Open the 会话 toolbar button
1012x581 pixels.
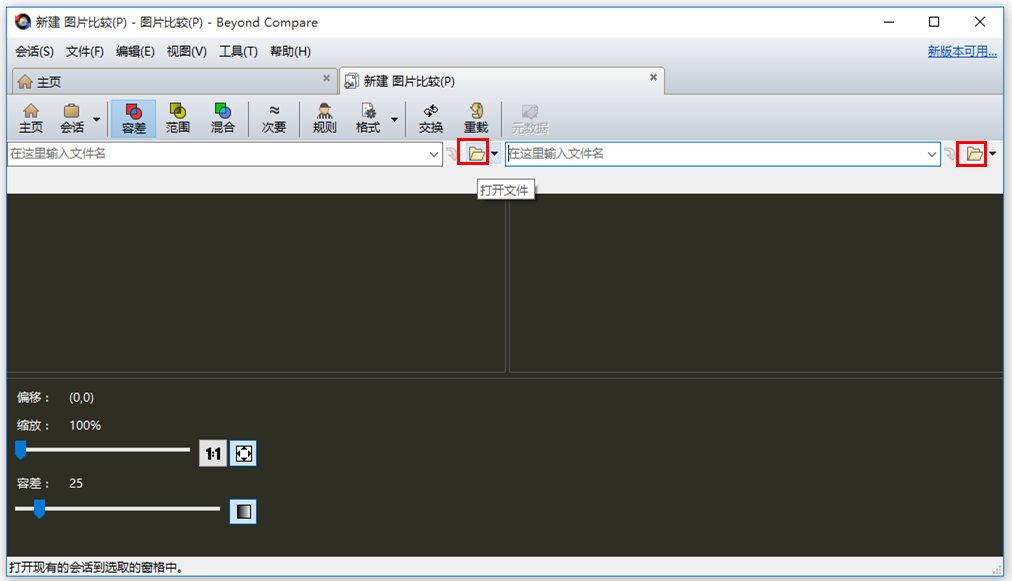pos(72,118)
